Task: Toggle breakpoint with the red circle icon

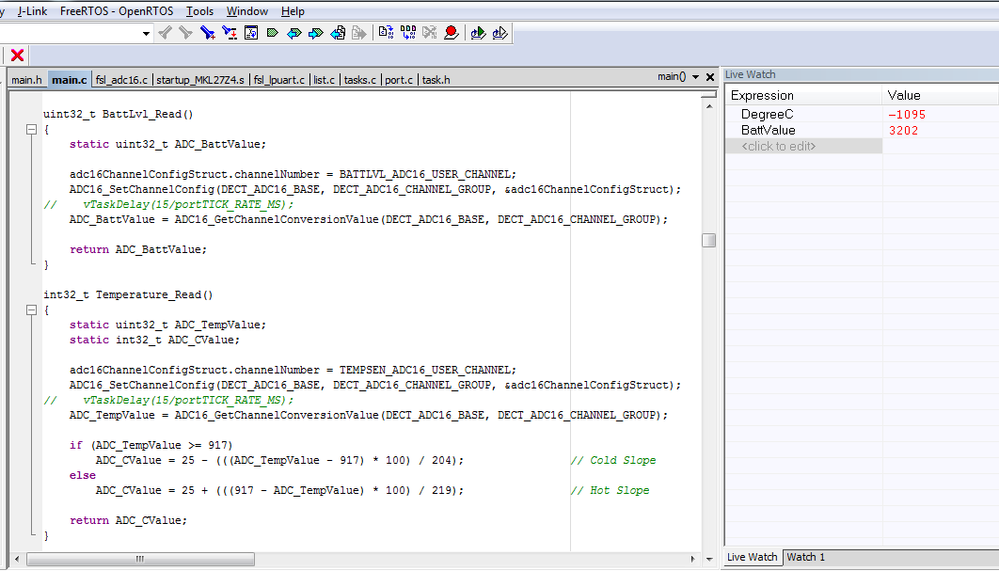Action: click(451, 33)
